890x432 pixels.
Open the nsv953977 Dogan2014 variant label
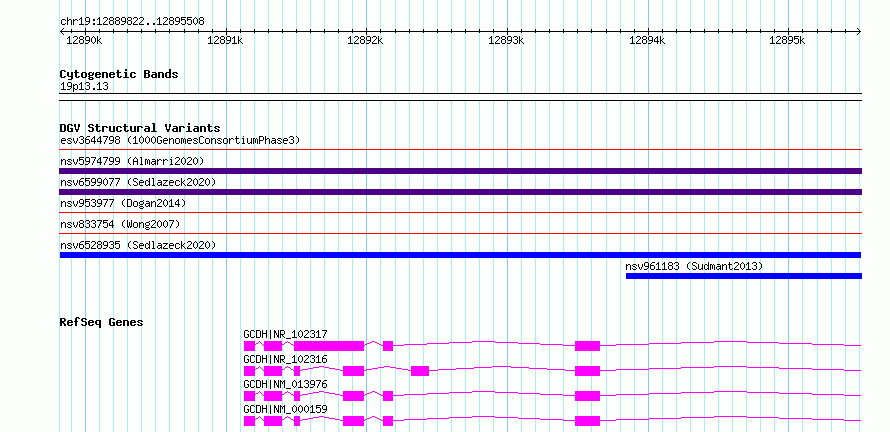click(123, 203)
